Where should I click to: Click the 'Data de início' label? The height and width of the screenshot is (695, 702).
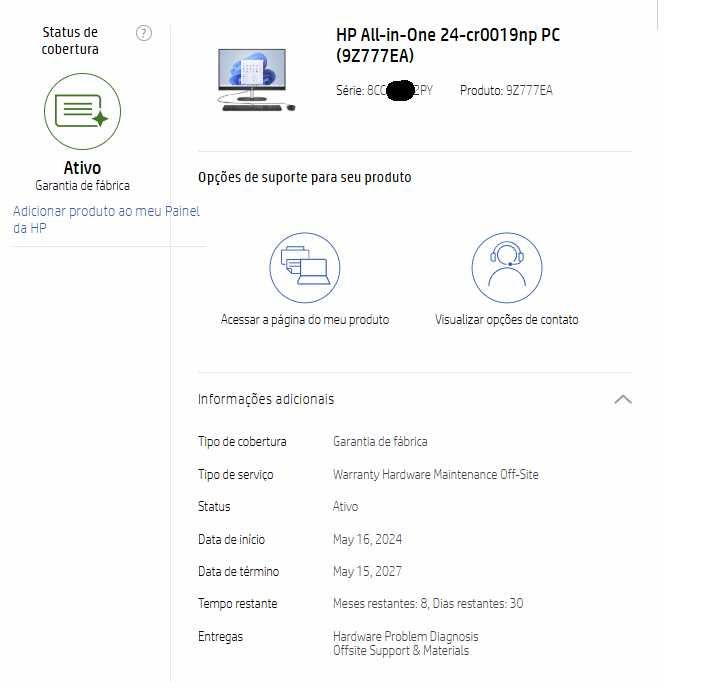[x=231, y=539]
